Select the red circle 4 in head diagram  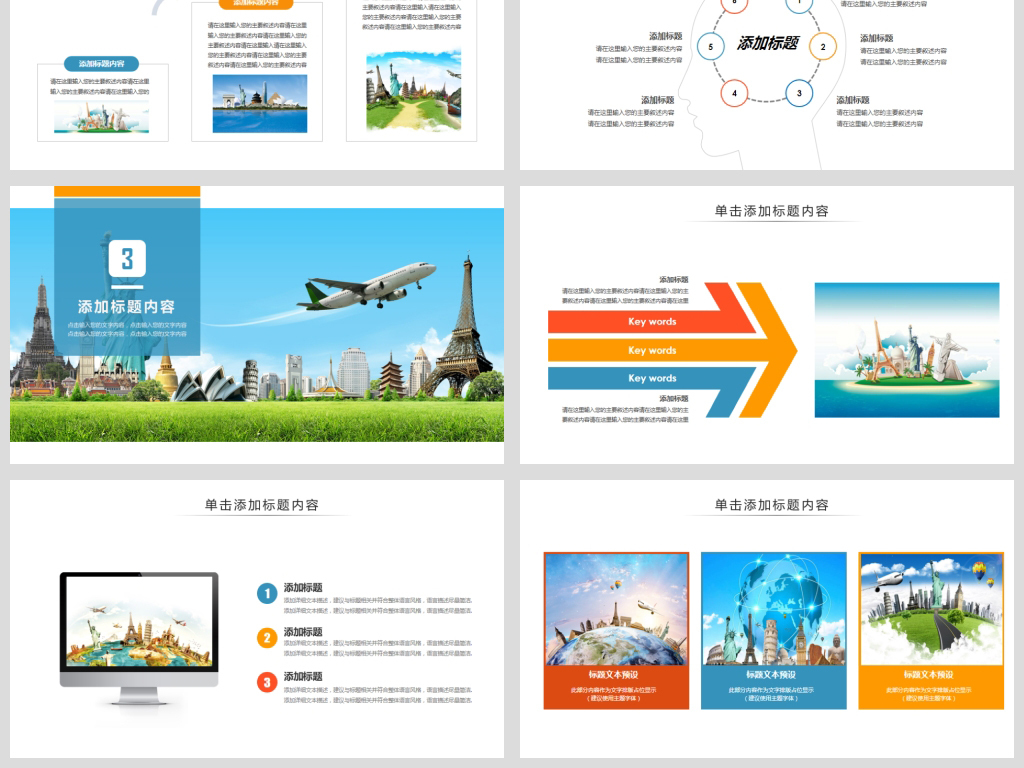pyautogui.click(x=734, y=94)
